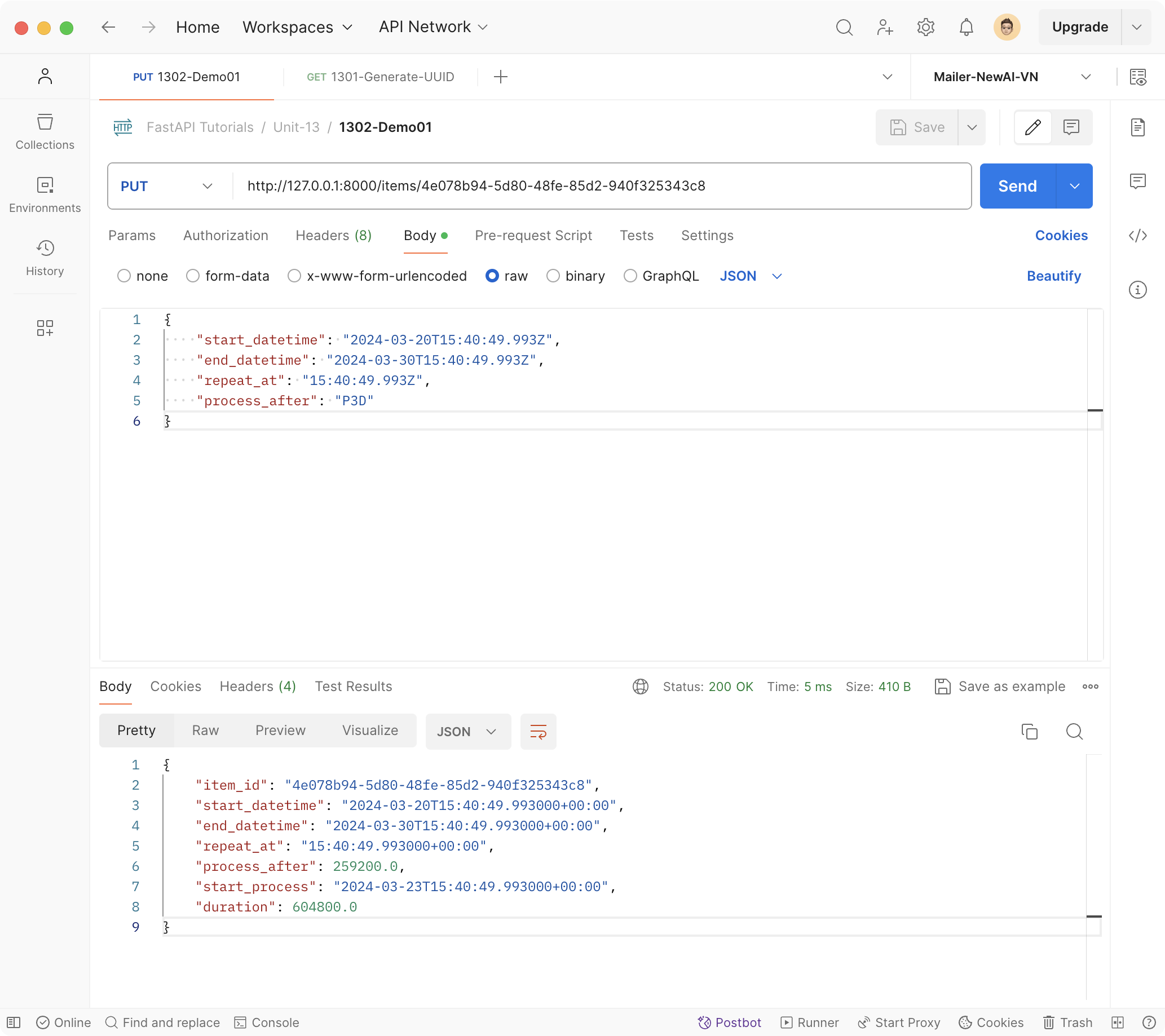Open the notifications bell icon
This screenshot has width=1165, height=1036.
tap(965, 27)
